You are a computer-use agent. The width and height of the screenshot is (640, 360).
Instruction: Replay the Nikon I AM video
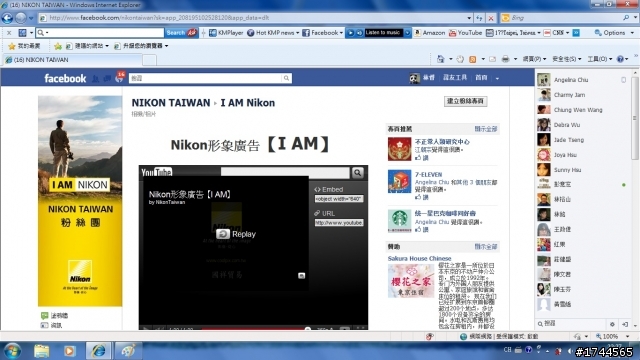[x=236, y=234]
